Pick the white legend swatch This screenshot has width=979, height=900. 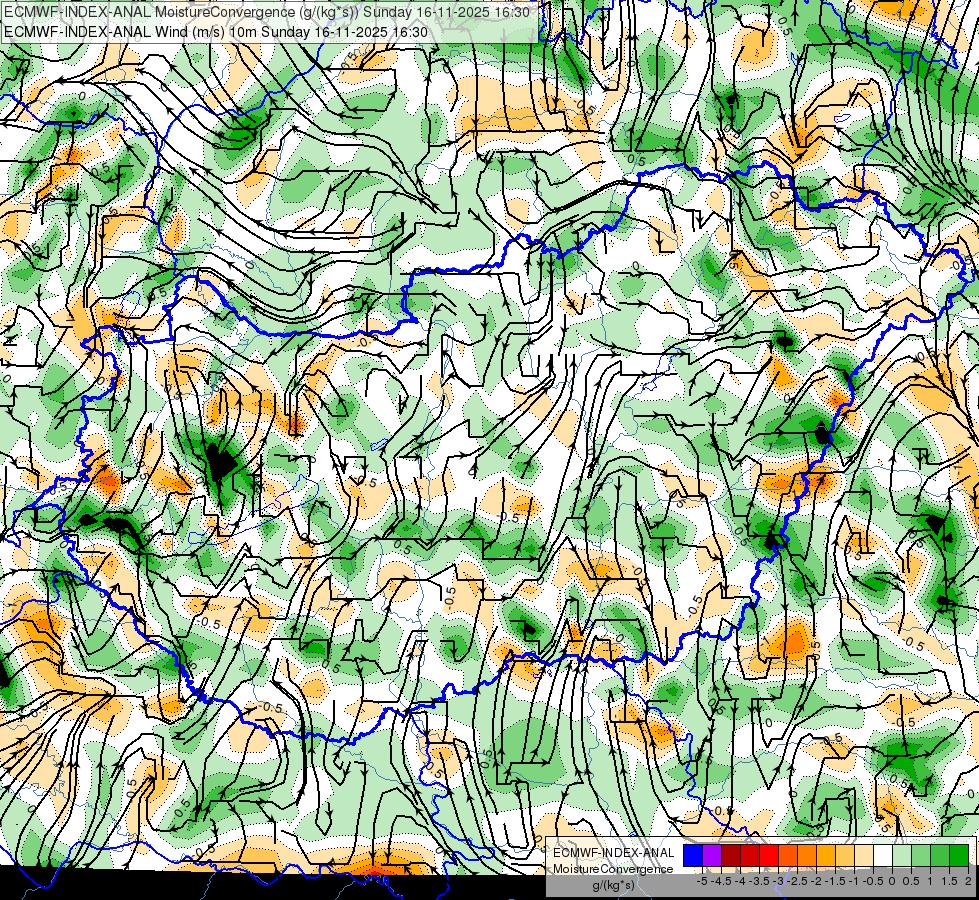tap(883, 855)
